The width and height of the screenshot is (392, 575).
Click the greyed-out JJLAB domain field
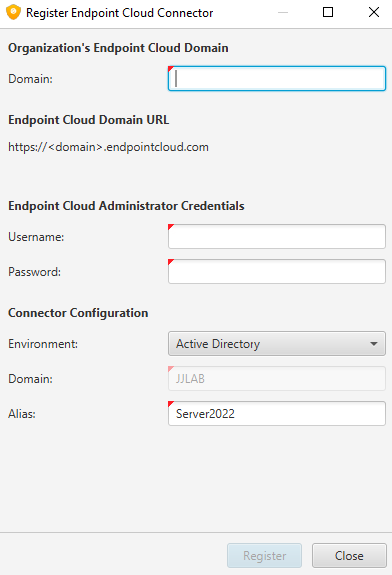(277, 378)
